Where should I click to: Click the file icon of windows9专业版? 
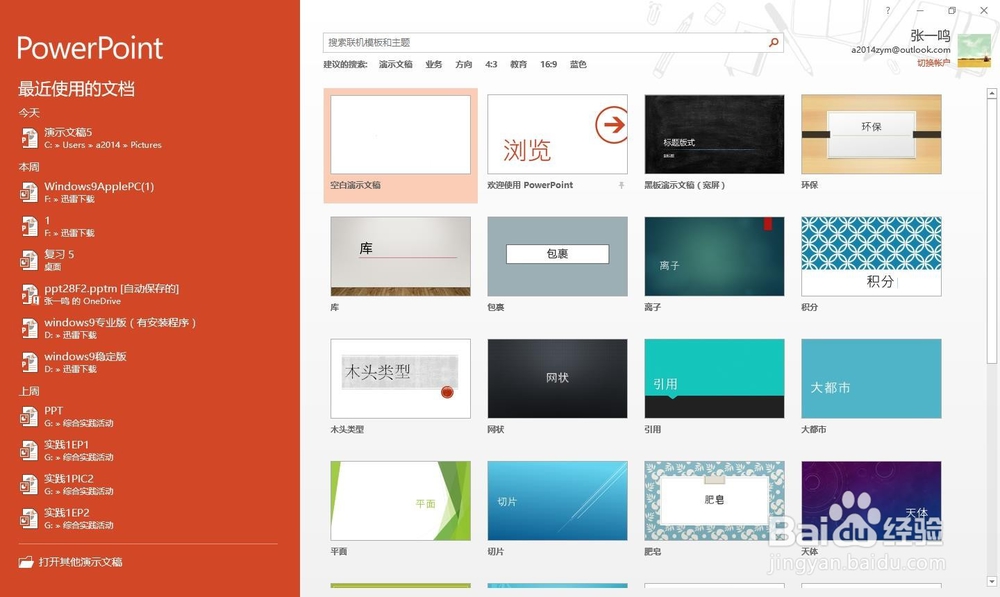pyautogui.click(x=29, y=328)
